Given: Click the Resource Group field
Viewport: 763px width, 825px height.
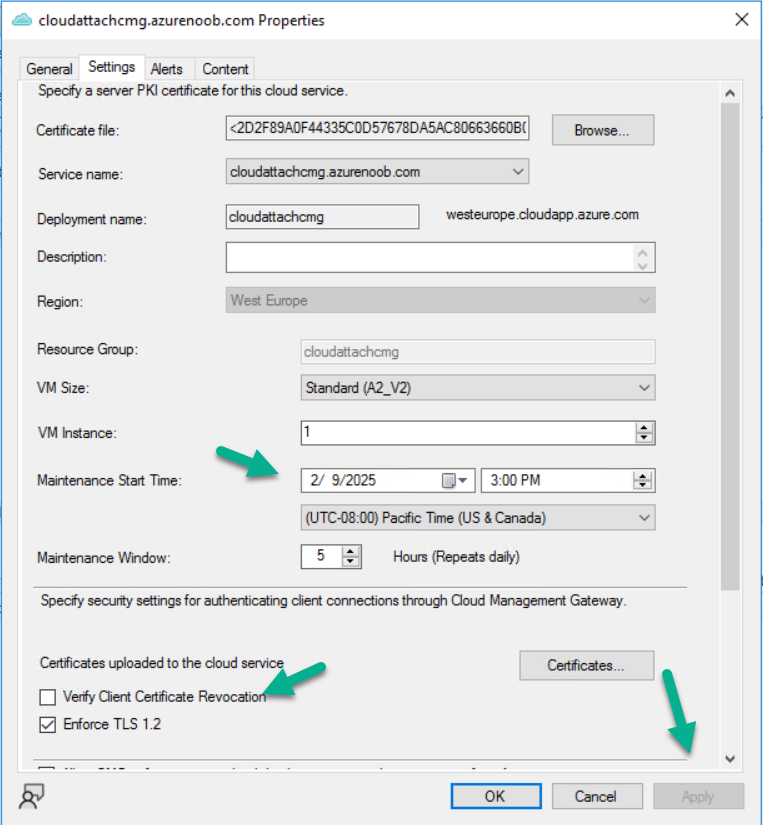Looking at the screenshot, I should (x=478, y=352).
